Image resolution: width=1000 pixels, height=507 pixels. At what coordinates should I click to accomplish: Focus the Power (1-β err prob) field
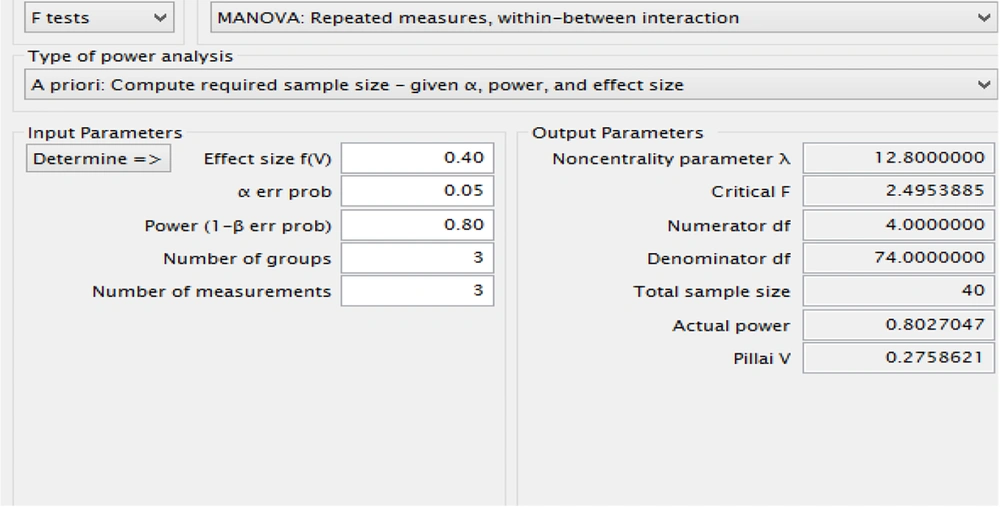pos(417,225)
